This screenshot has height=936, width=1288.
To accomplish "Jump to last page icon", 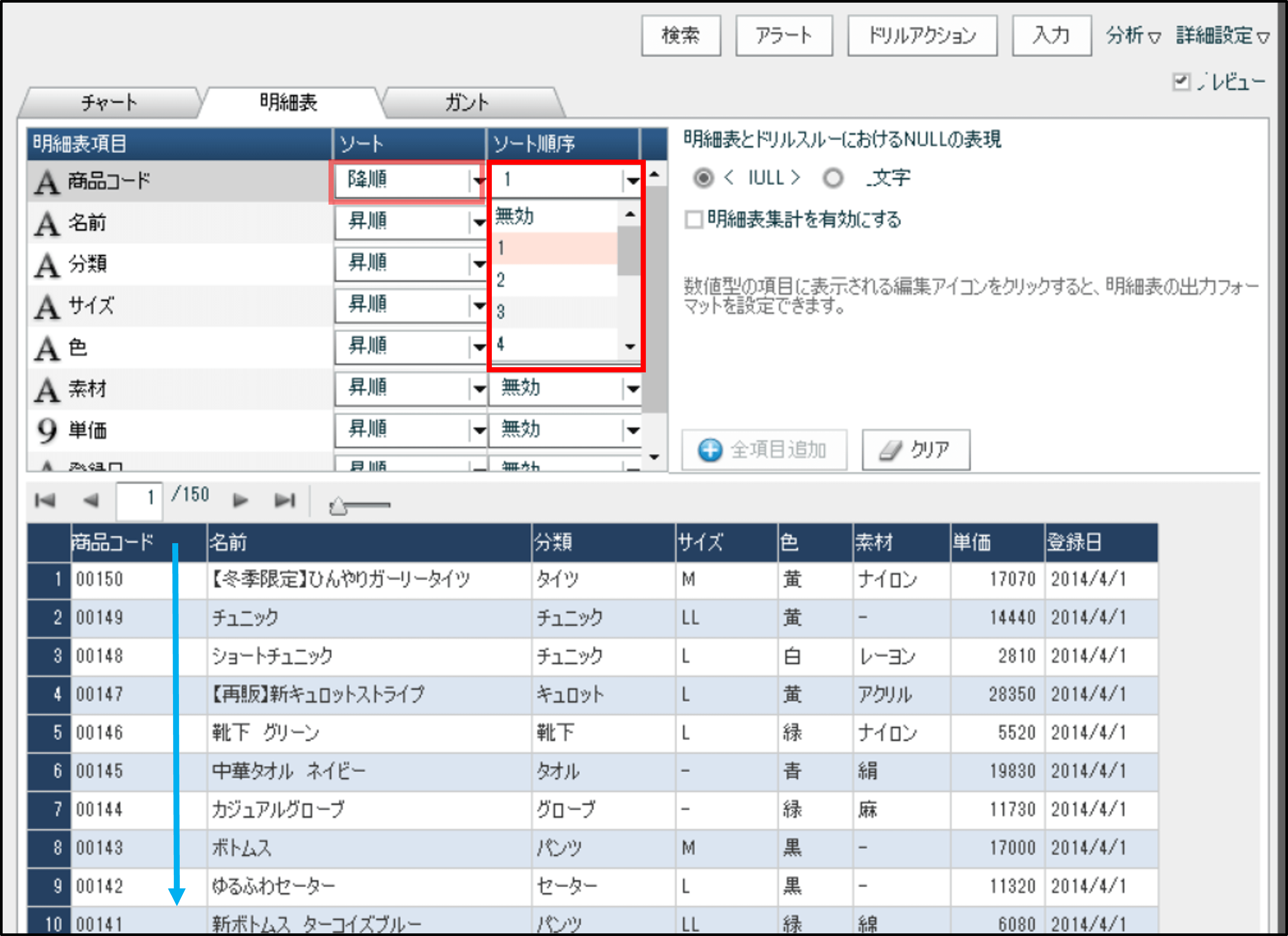I will click(285, 500).
